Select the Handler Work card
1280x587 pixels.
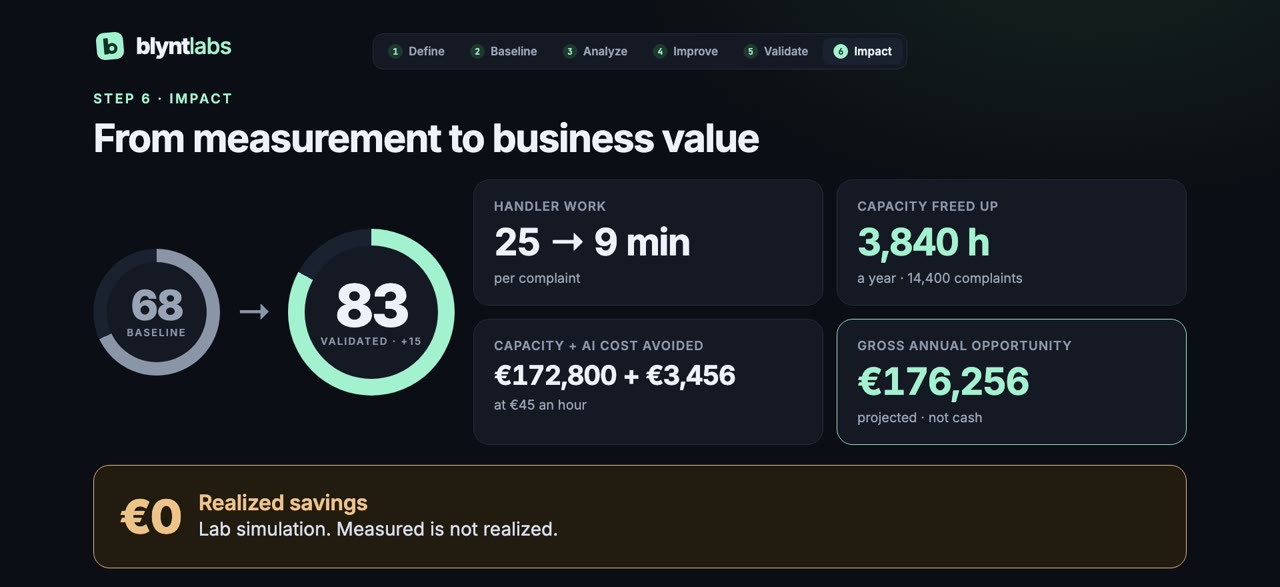coord(648,242)
